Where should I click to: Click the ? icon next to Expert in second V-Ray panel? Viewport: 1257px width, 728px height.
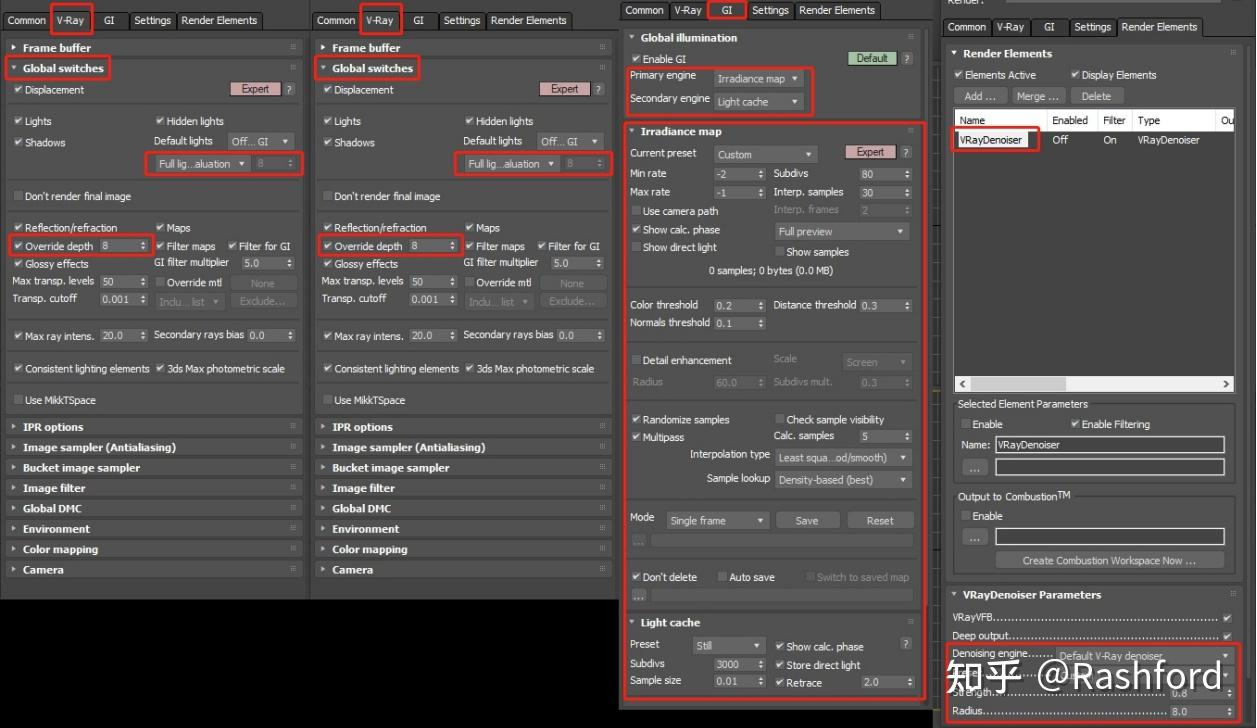598,89
